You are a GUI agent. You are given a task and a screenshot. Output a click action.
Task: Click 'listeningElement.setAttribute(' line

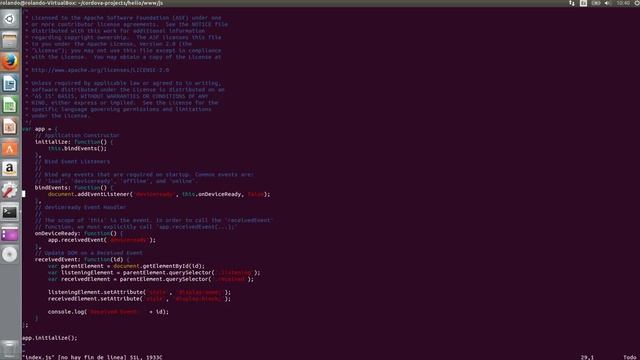pos(140,292)
